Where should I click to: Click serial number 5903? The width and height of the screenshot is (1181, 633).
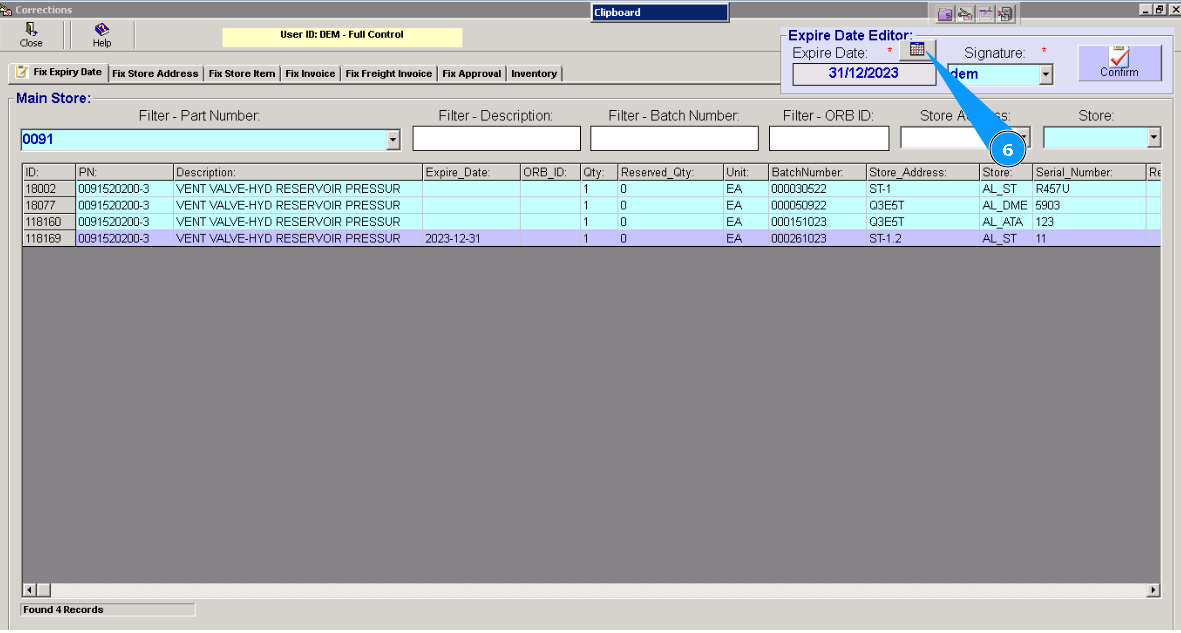pyautogui.click(x=1089, y=206)
